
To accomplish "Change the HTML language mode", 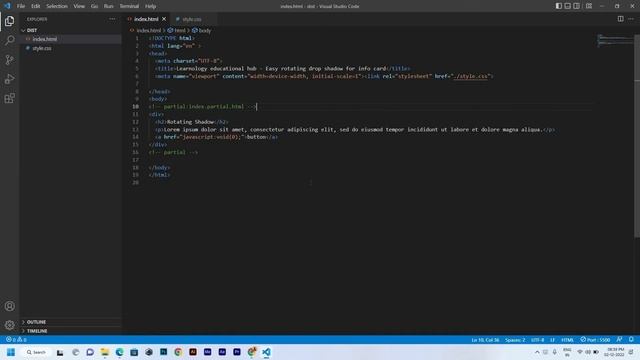I will point(567,340).
